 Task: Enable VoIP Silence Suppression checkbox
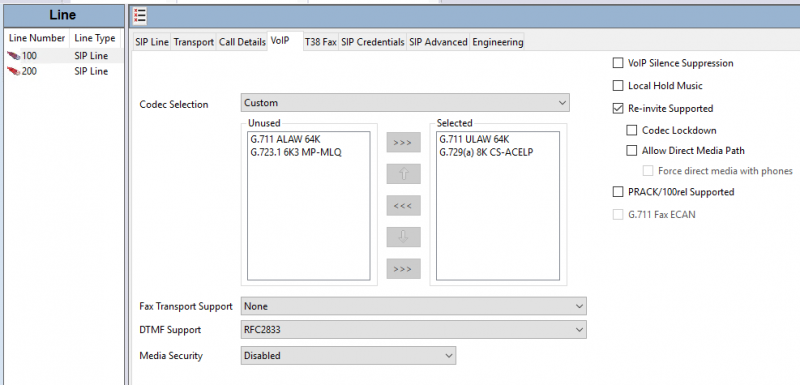(618, 63)
